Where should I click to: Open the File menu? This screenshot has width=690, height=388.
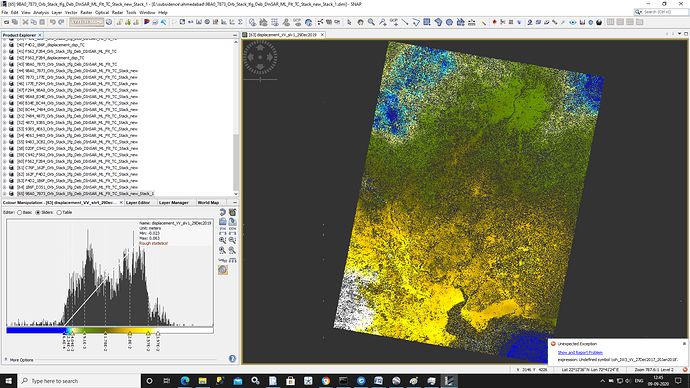click(5, 12)
